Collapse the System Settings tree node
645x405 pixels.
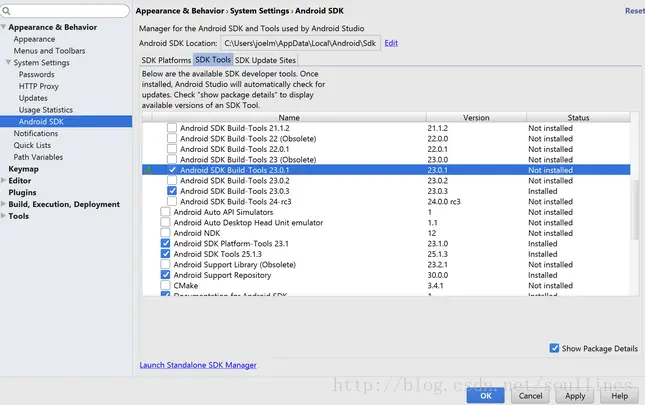[x=9, y=63]
